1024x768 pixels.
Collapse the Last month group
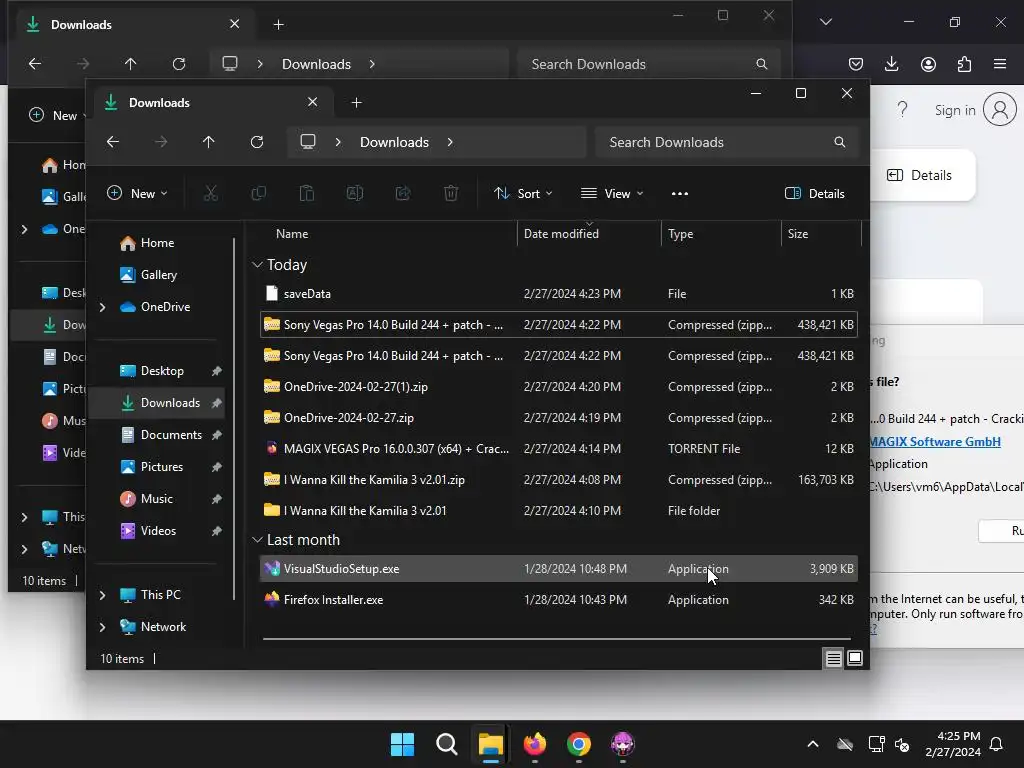(x=257, y=539)
